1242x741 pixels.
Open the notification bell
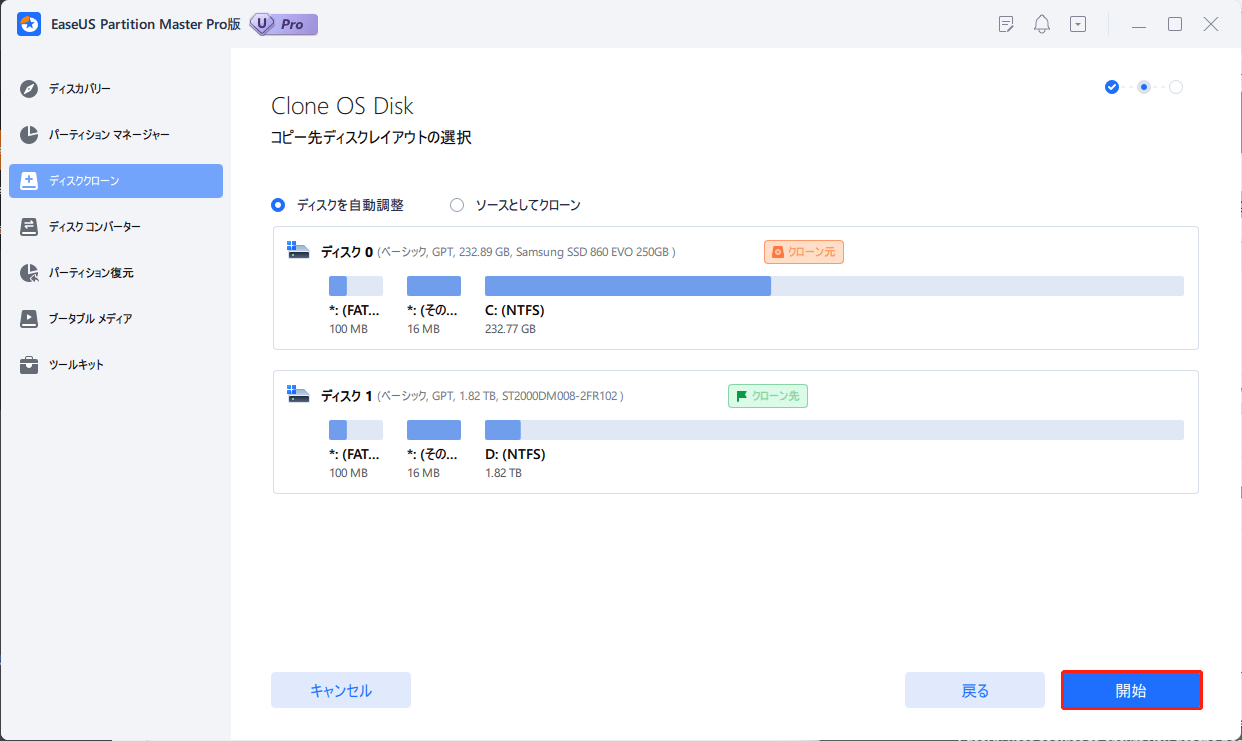(x=1041, y=23)
